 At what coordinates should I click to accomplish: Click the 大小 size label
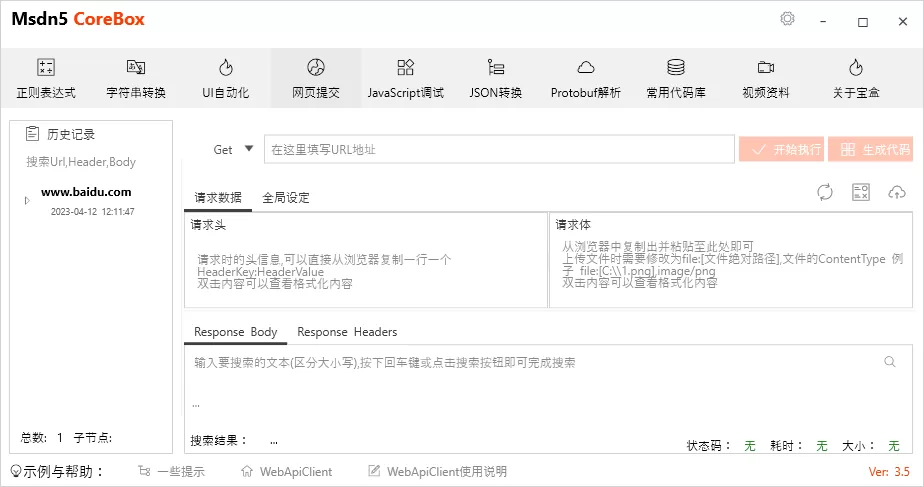pos(858,446)
